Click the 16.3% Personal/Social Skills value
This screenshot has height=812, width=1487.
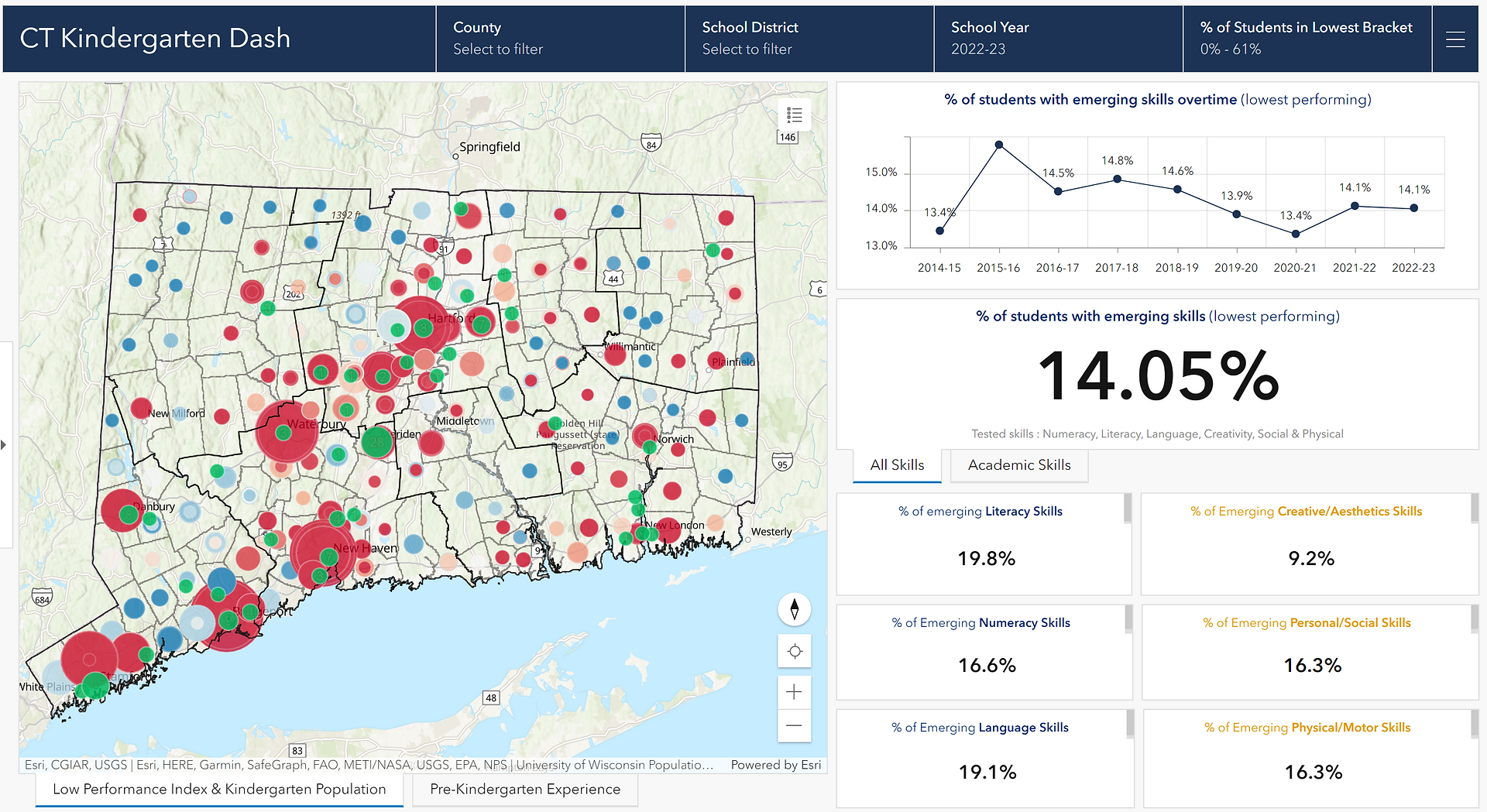tap(1313, 666)
